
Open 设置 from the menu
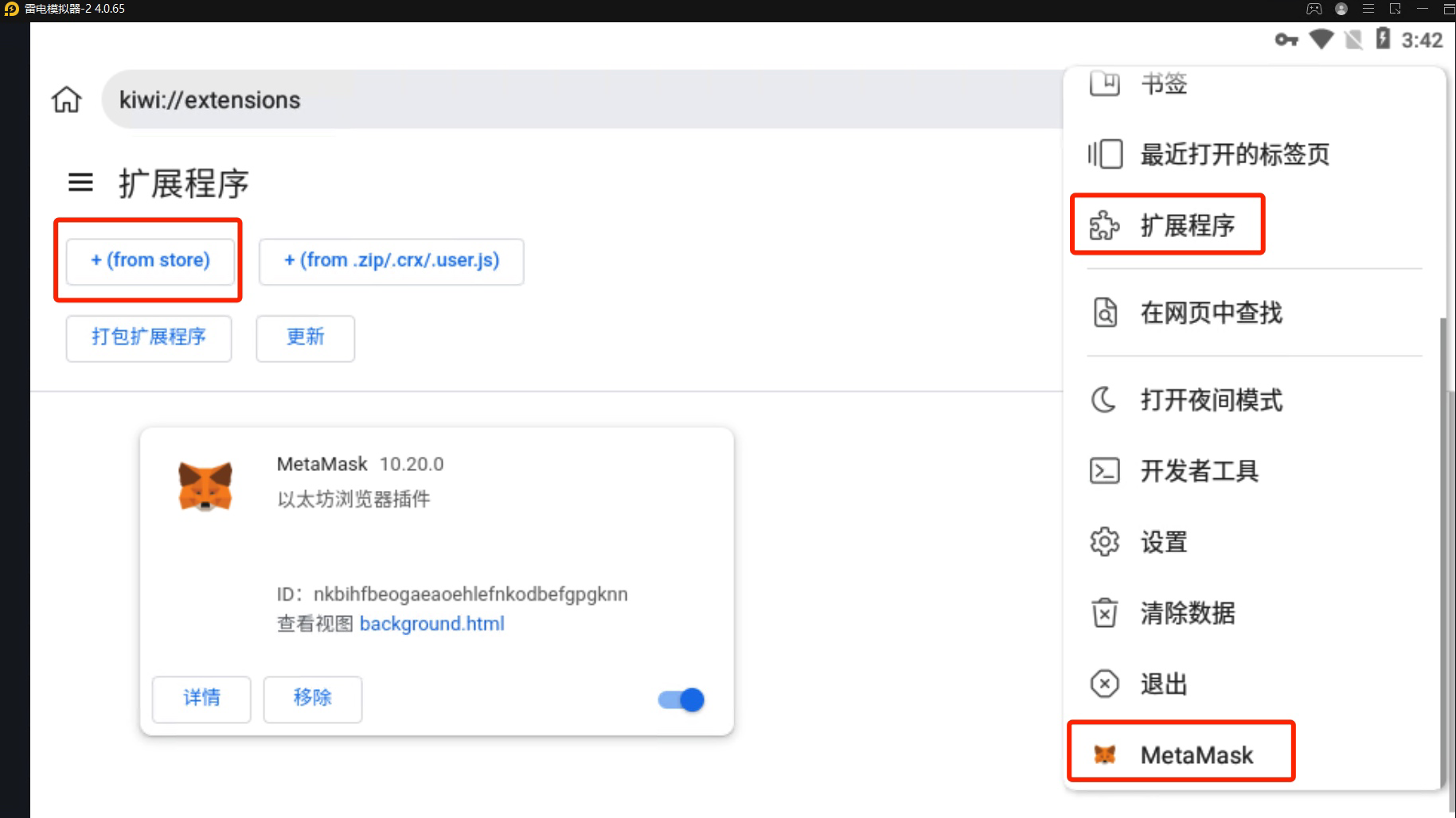coord(1254,542)
